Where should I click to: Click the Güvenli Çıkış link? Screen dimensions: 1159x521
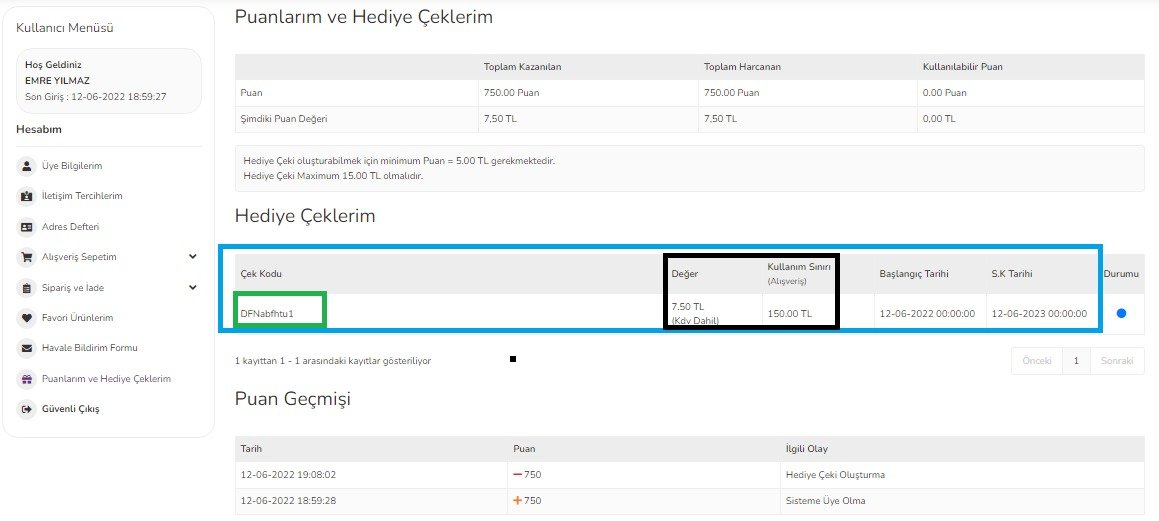coord(70,409)
